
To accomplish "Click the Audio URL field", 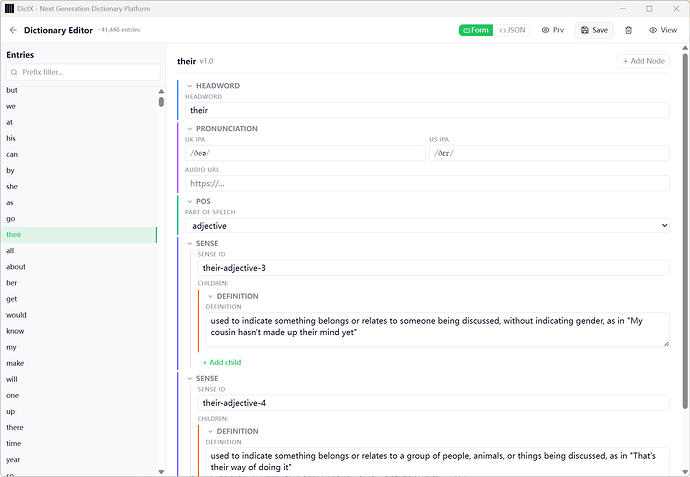I will 427,183.
